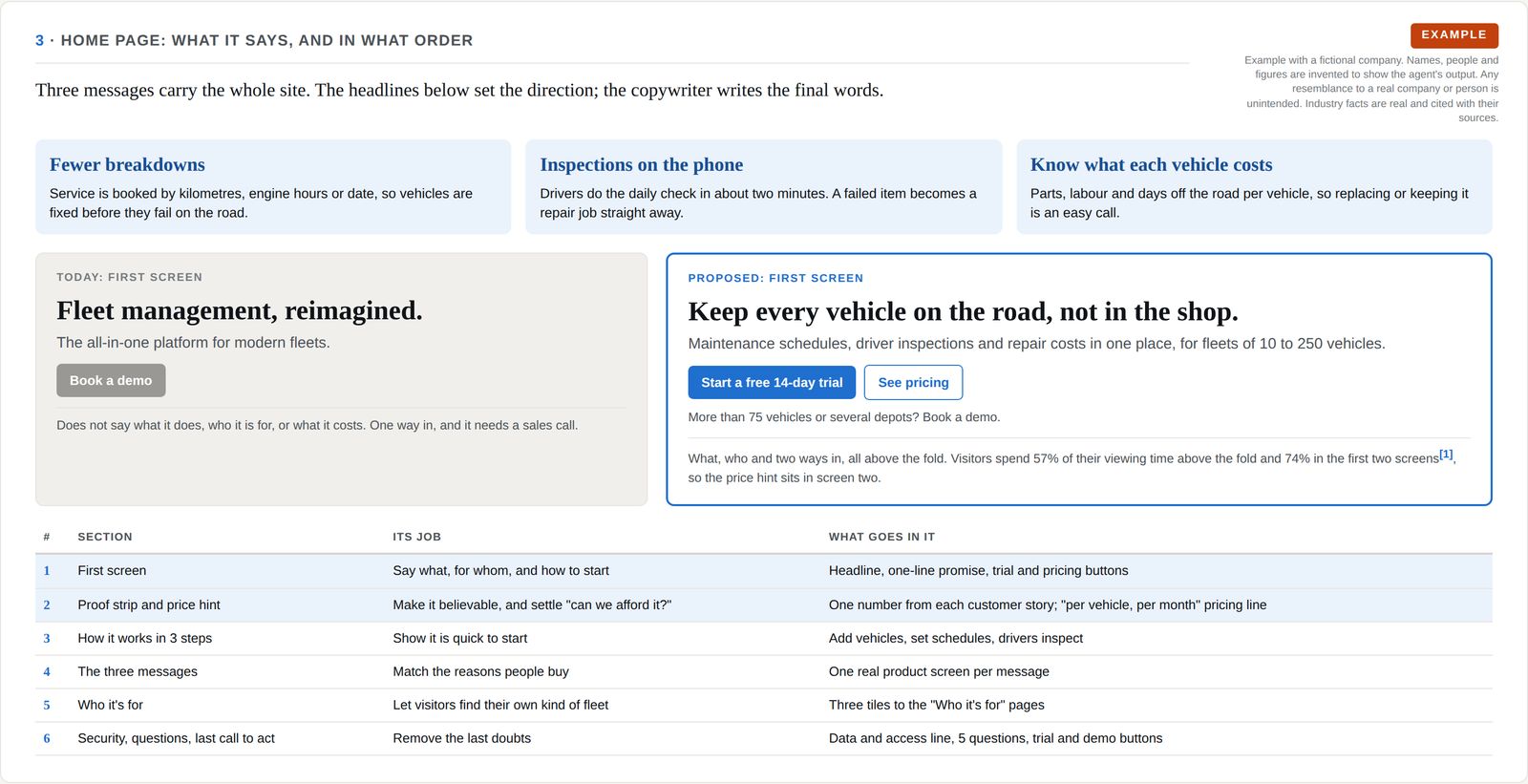Image resolution: width=1528 pixels, height=784 pixels.
Task: Click "Let visitors find their own kind of fleet"
Action: tap(500, 705)
